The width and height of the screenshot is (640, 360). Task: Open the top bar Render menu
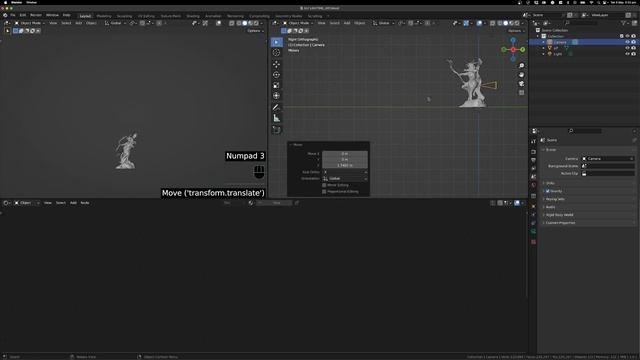pos(36,16)
